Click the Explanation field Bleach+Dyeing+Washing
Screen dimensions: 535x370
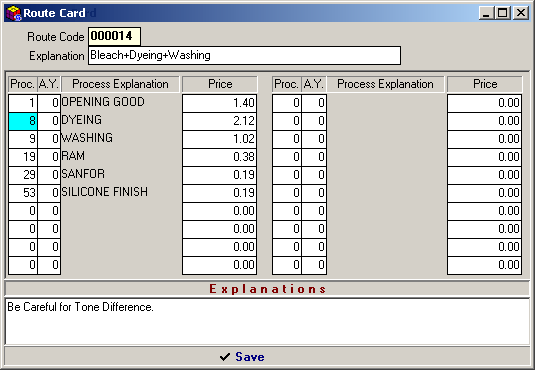point(244,55)
